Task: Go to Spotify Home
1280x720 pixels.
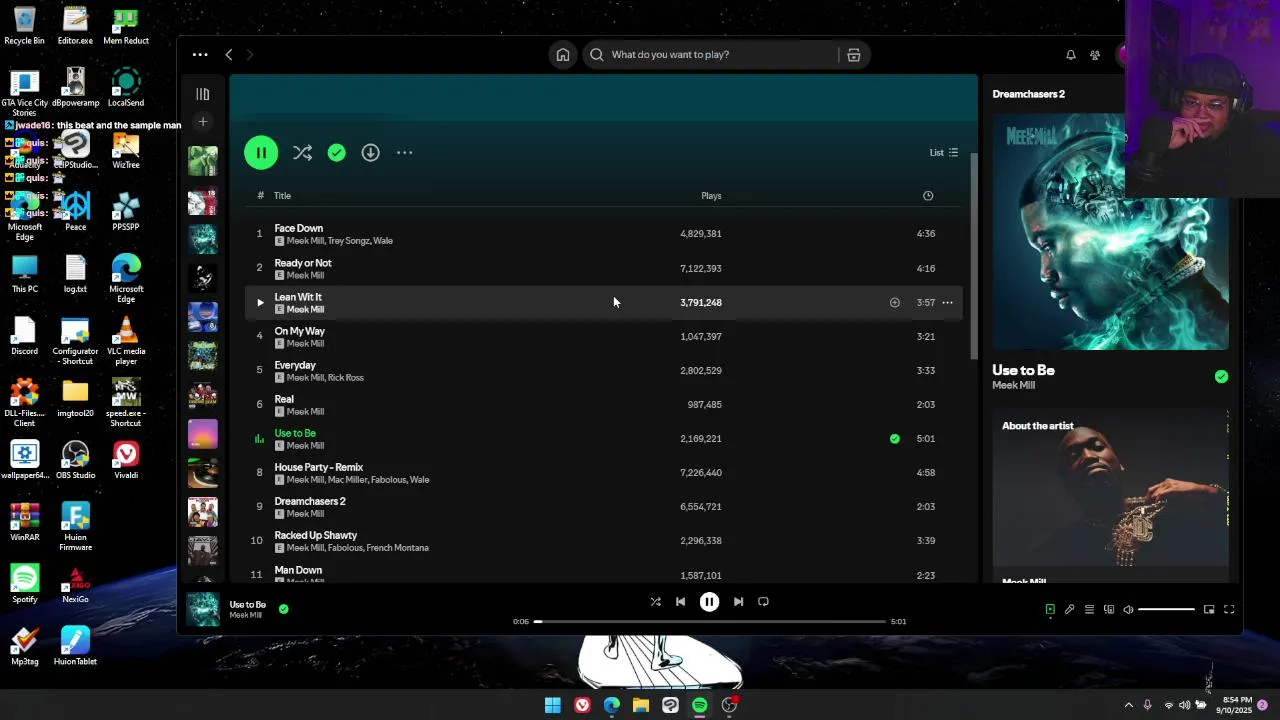Action: pos(563,55)
